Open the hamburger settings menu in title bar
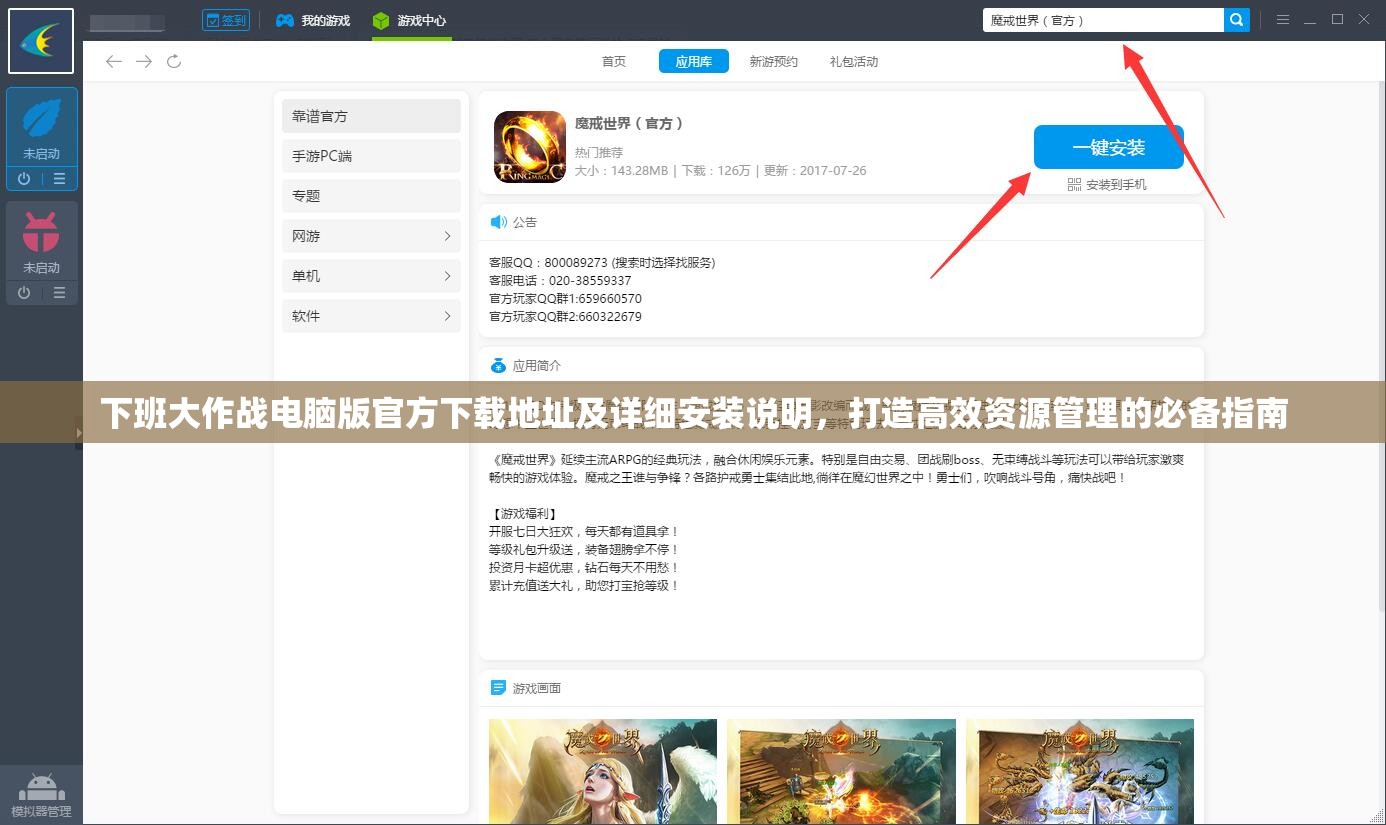This screenshot has width=1386, height=825. [x=1283, y=20]
